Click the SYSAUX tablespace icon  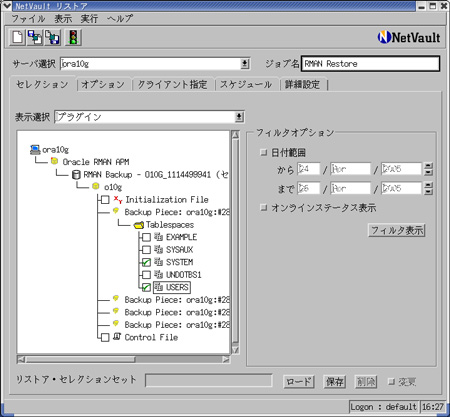click(x=158, y=249)
